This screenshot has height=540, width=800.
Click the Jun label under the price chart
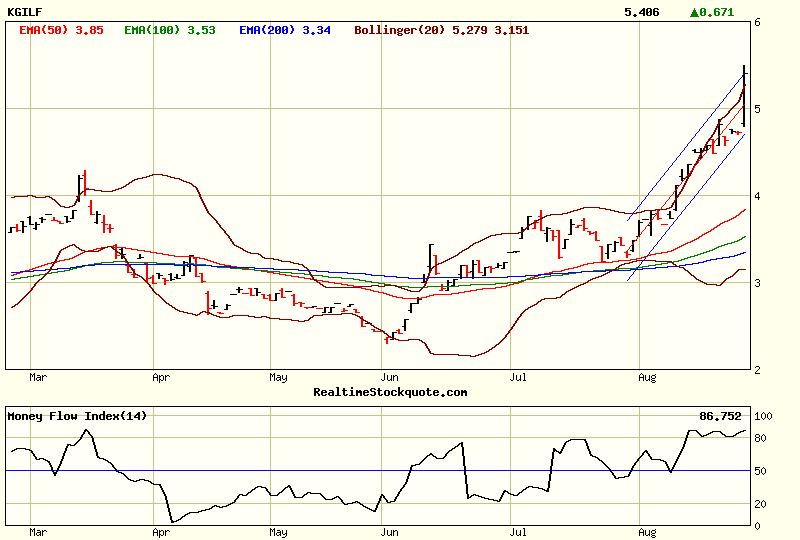point(389,377)
